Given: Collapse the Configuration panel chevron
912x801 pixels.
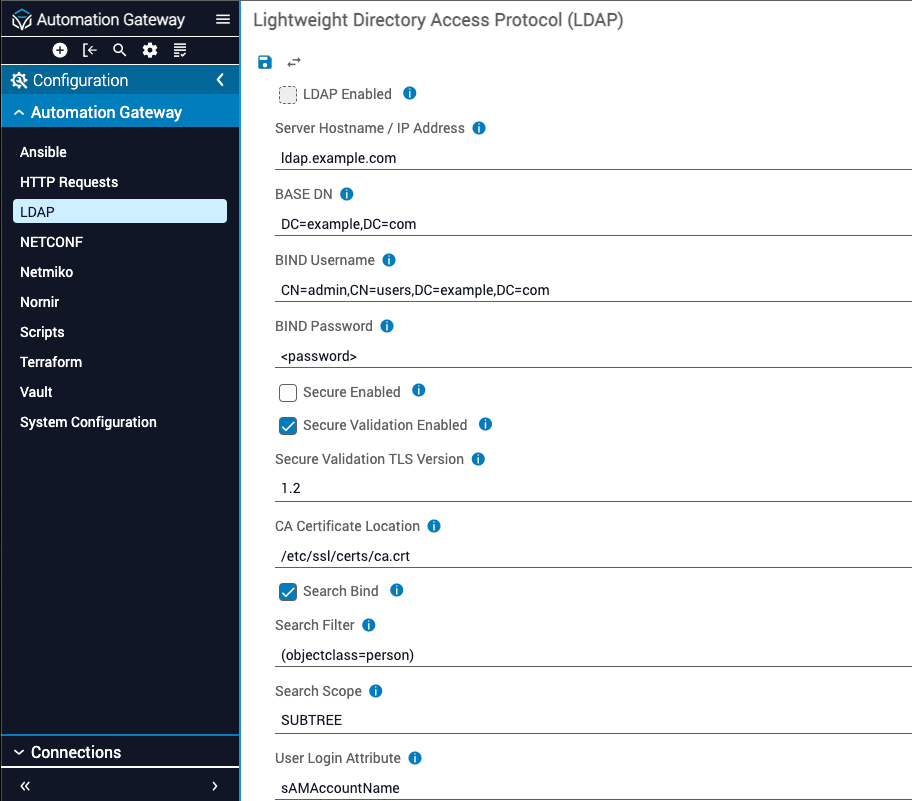Looking at the screenshot, I should coord(220,80).
